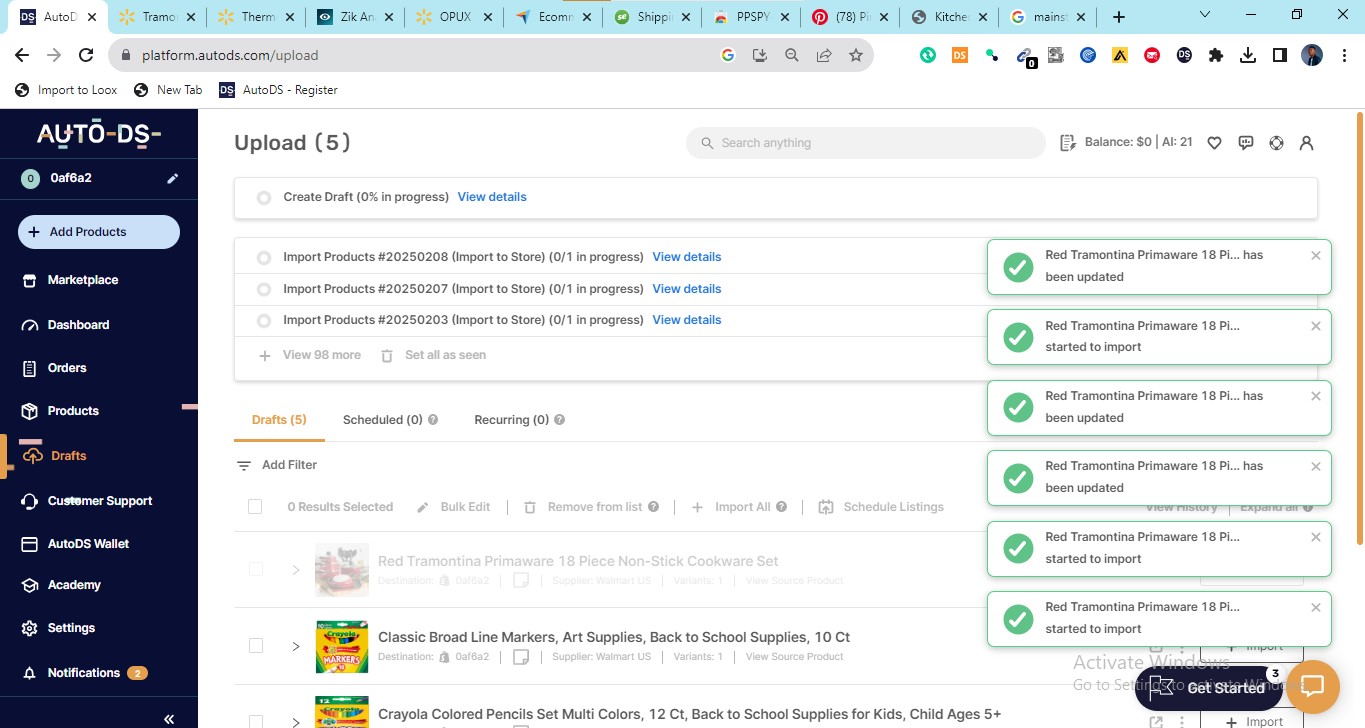View details for Import Products #20250203
The image size is (1365, 728).
(x=687, y=320)
